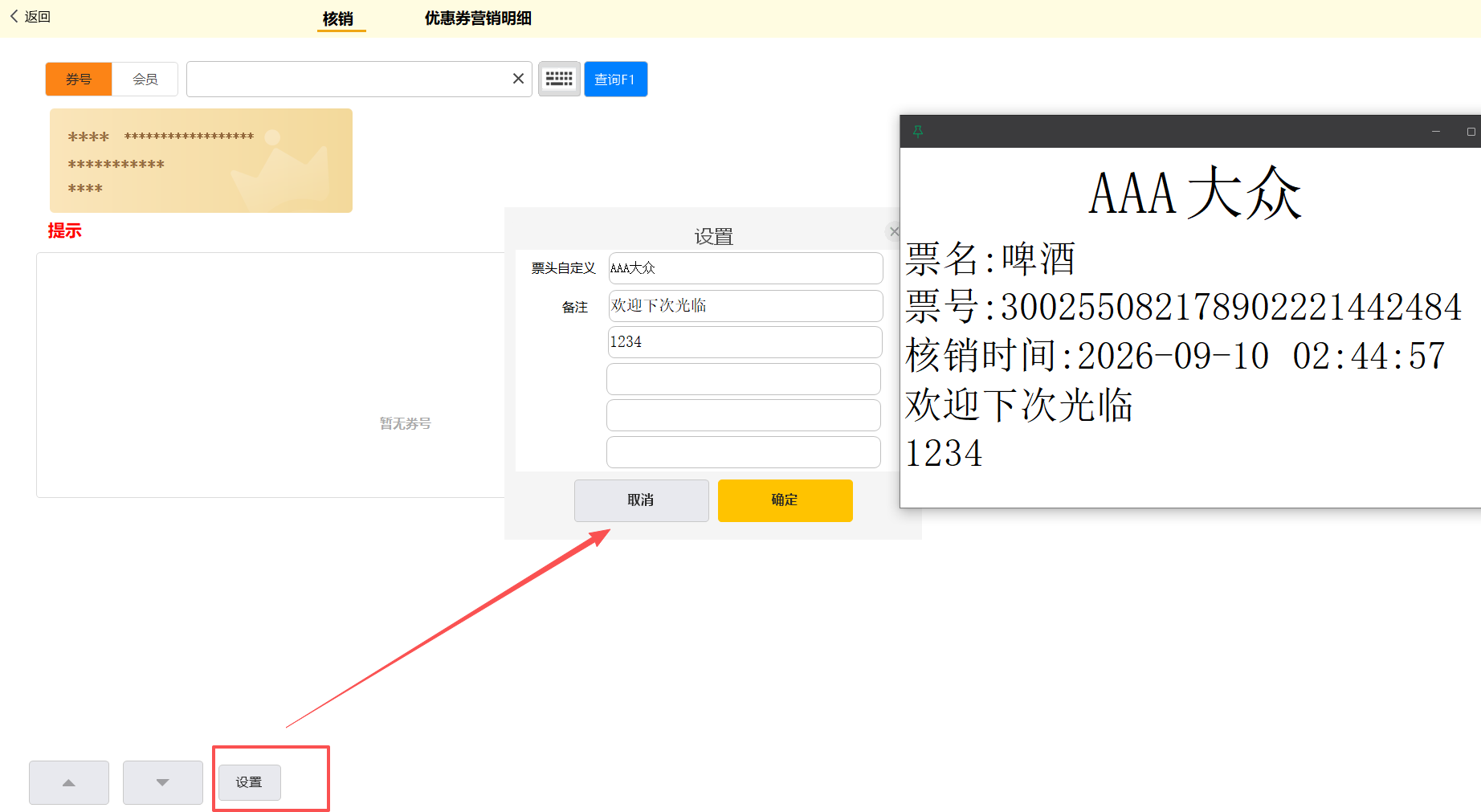Click the AAA大众 header in preview
1481x812 pixels.
pyautogui.click(x=1194, y=194)
